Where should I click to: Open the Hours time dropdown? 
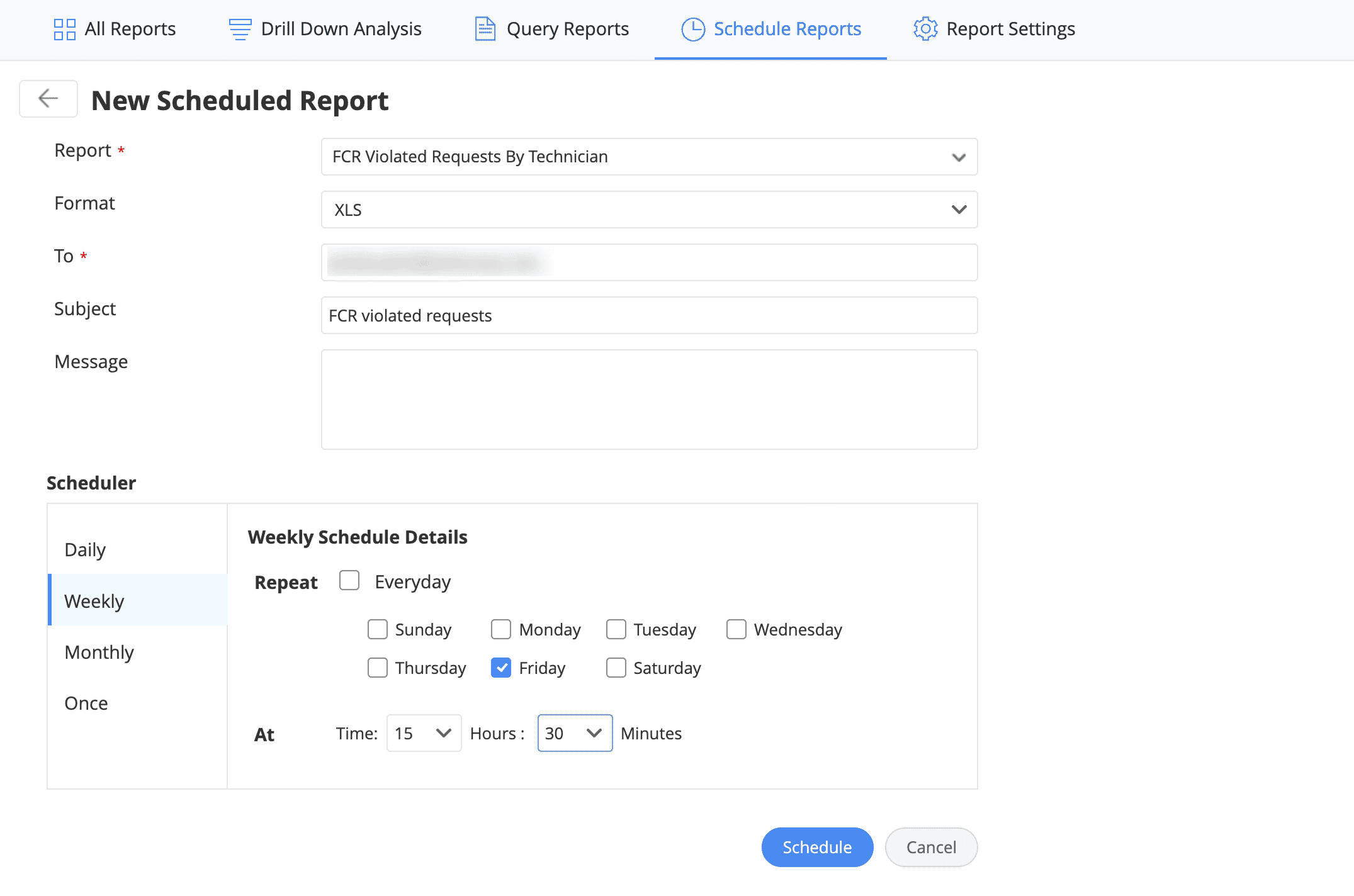point(424,733)
